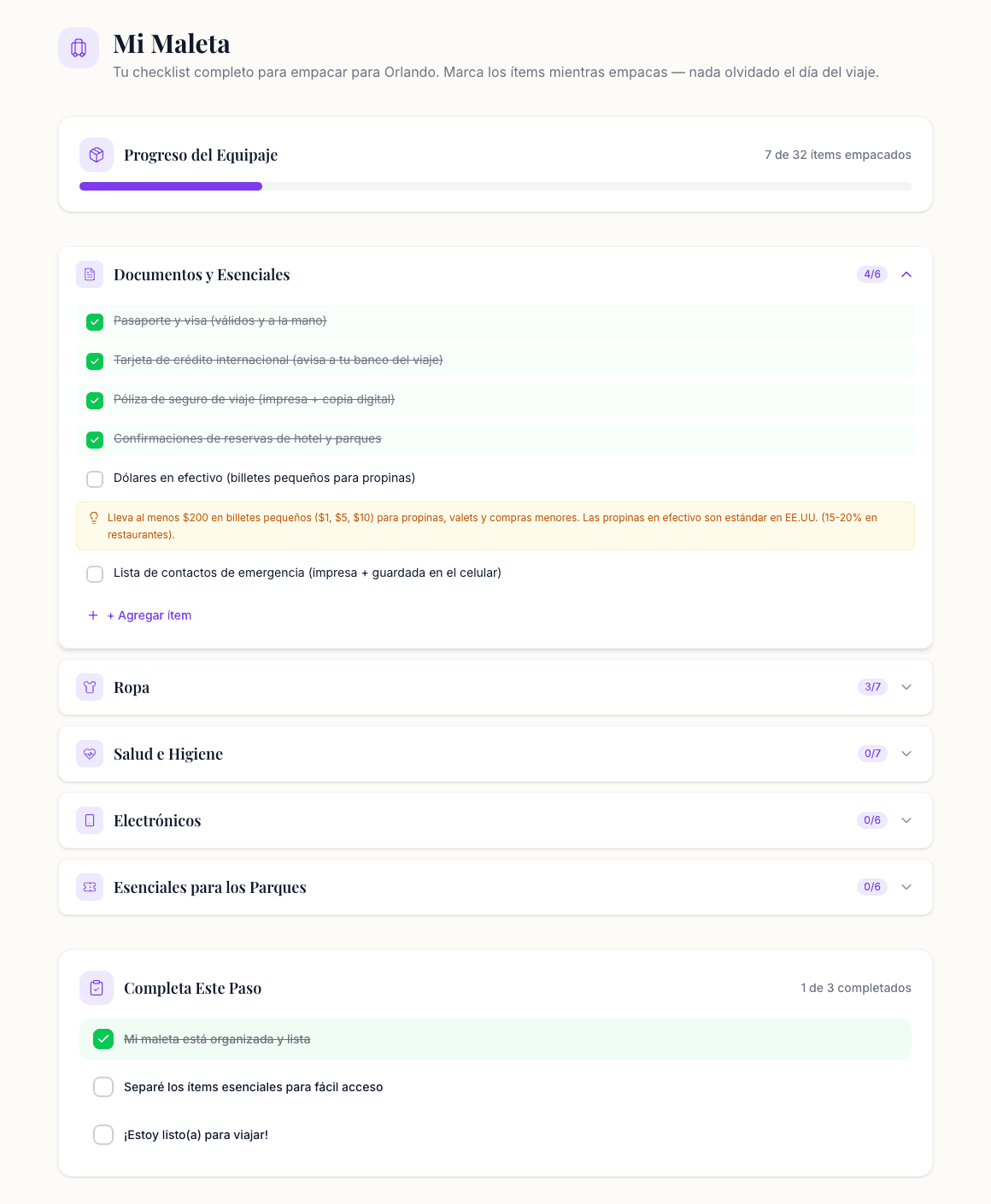Click 'Lista de contactos de emergencia' label
Screen dimensions: 991x1204
[x=308, y=573]
